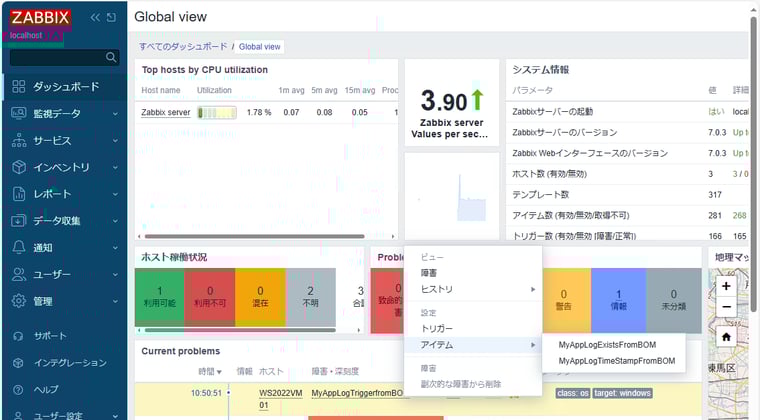Click the gray 不明 availability block

pos(311,297)
